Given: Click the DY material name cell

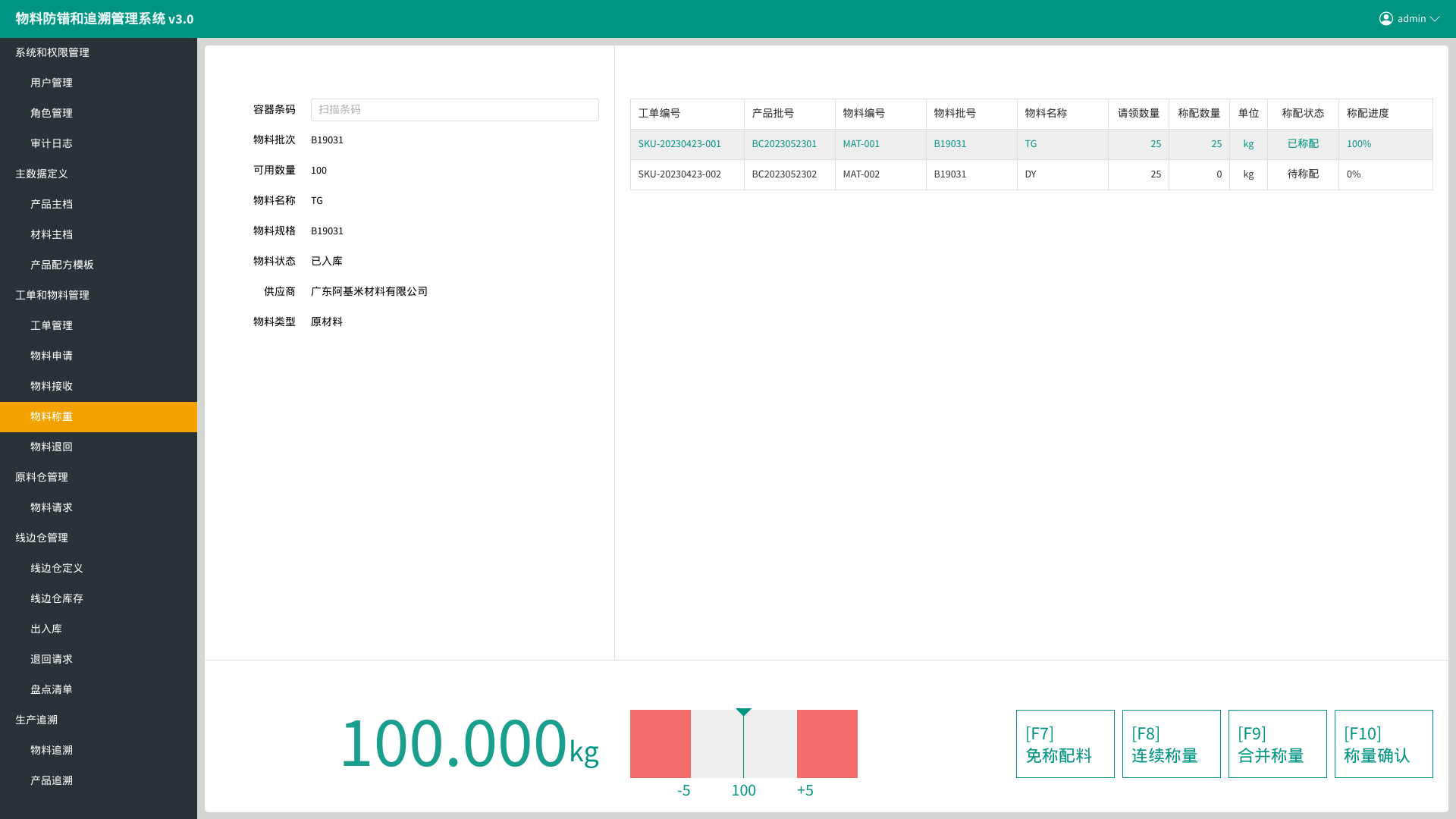Looking at the screenshot, I should (x=1062, y=174).
